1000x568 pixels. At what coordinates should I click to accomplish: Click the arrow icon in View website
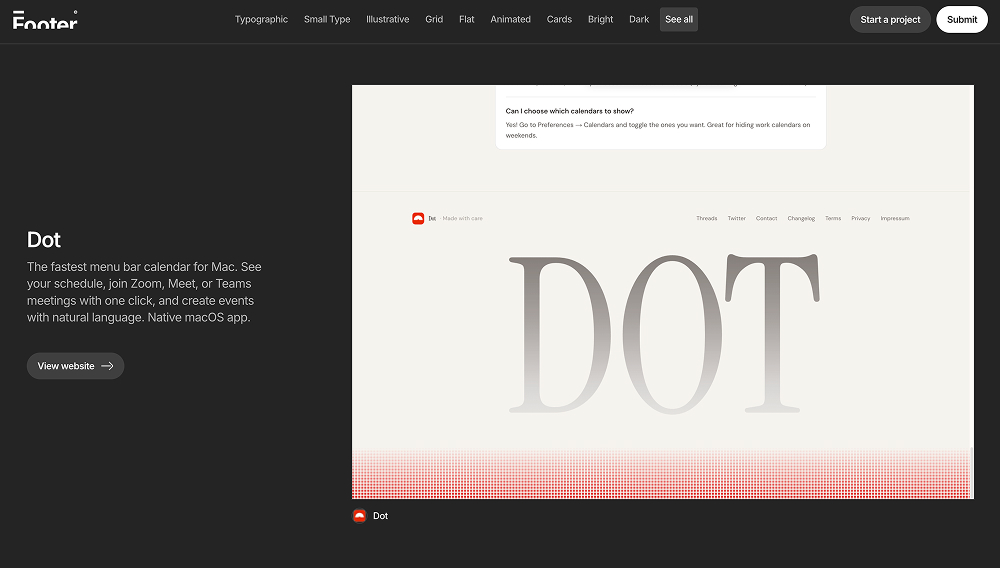pos(107,366)
